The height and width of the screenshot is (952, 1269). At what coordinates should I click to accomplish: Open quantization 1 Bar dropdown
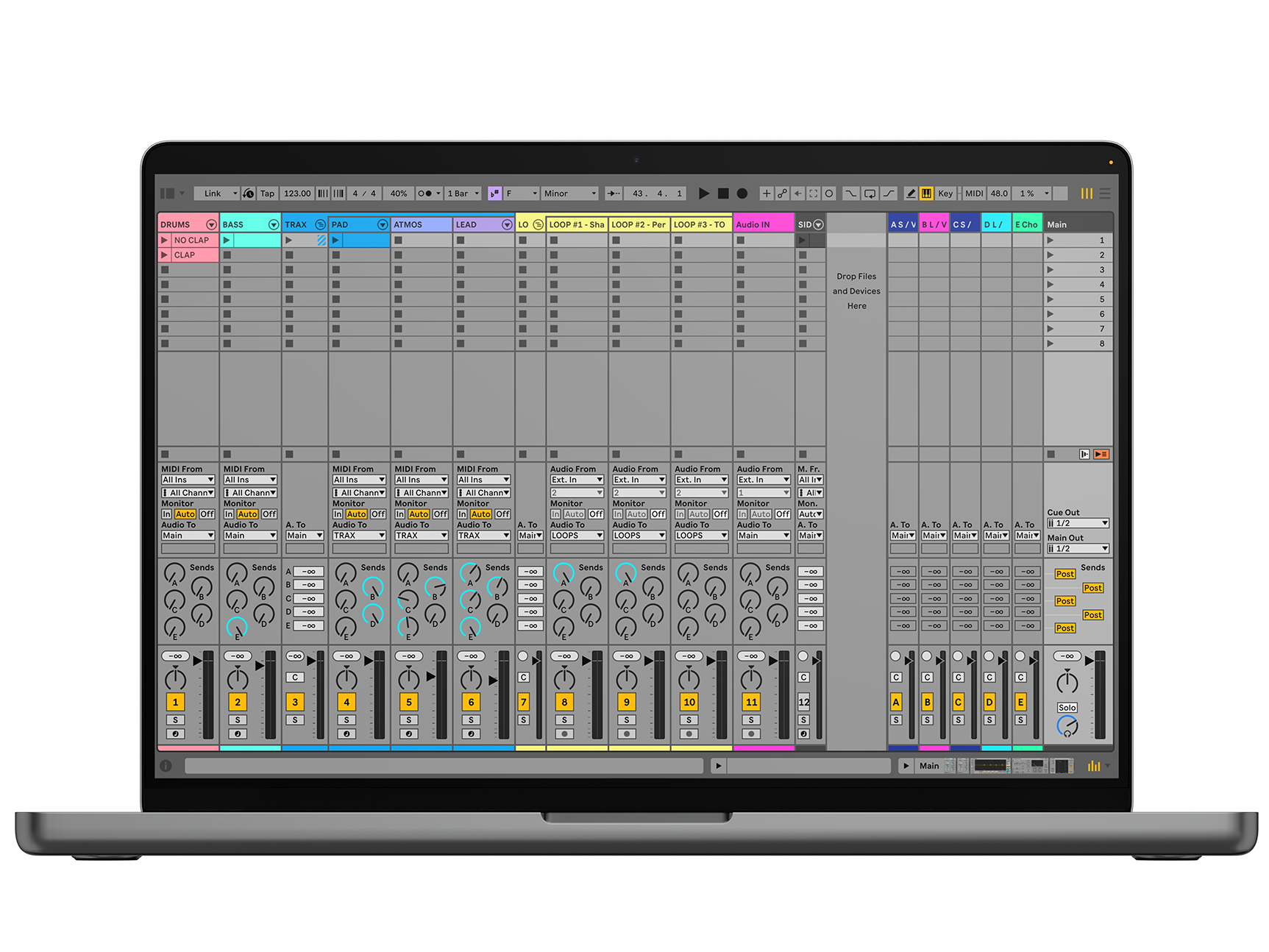point(463,193)
